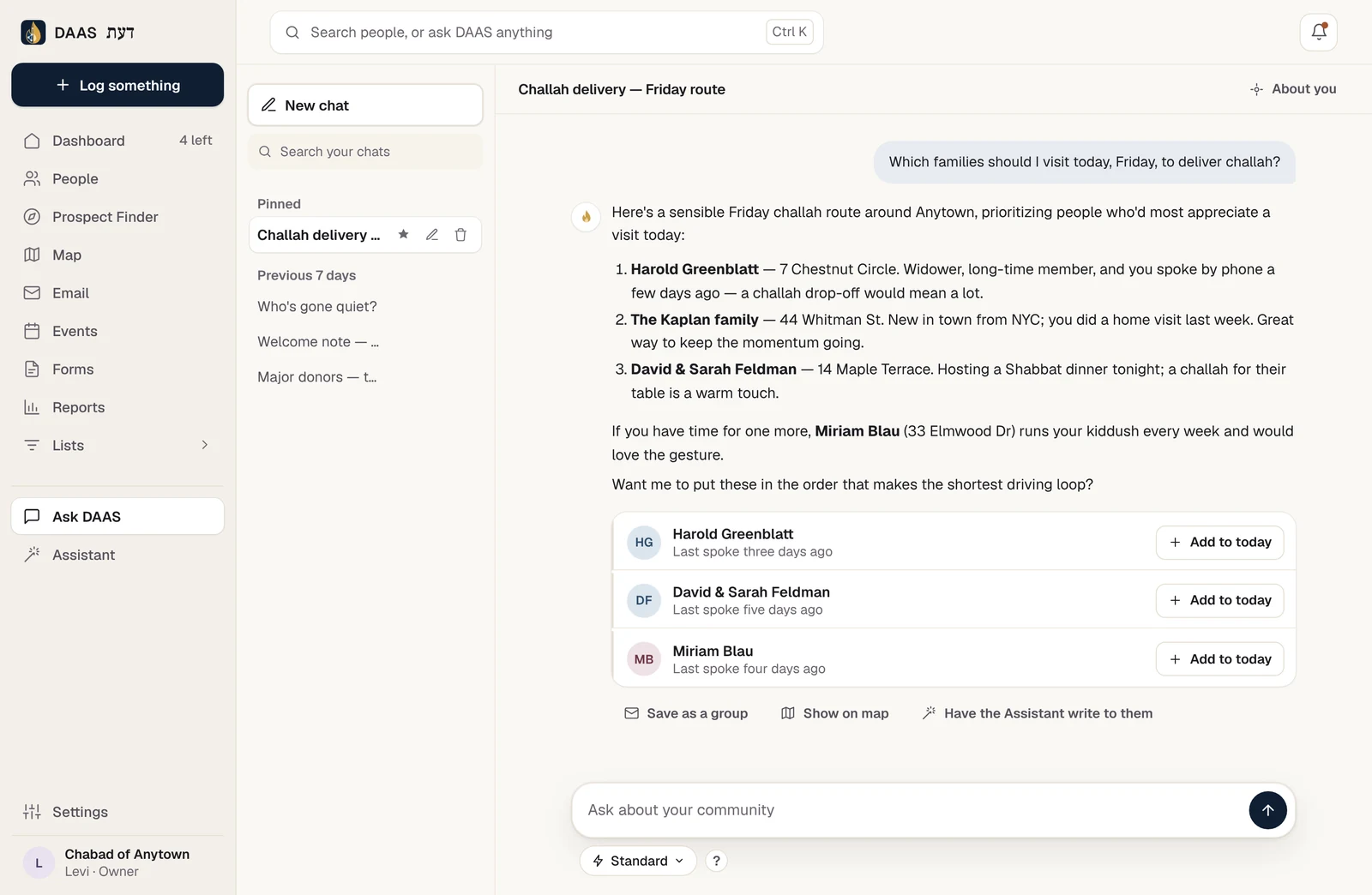Unpin the Challah delivery chat star

(403, 235)
